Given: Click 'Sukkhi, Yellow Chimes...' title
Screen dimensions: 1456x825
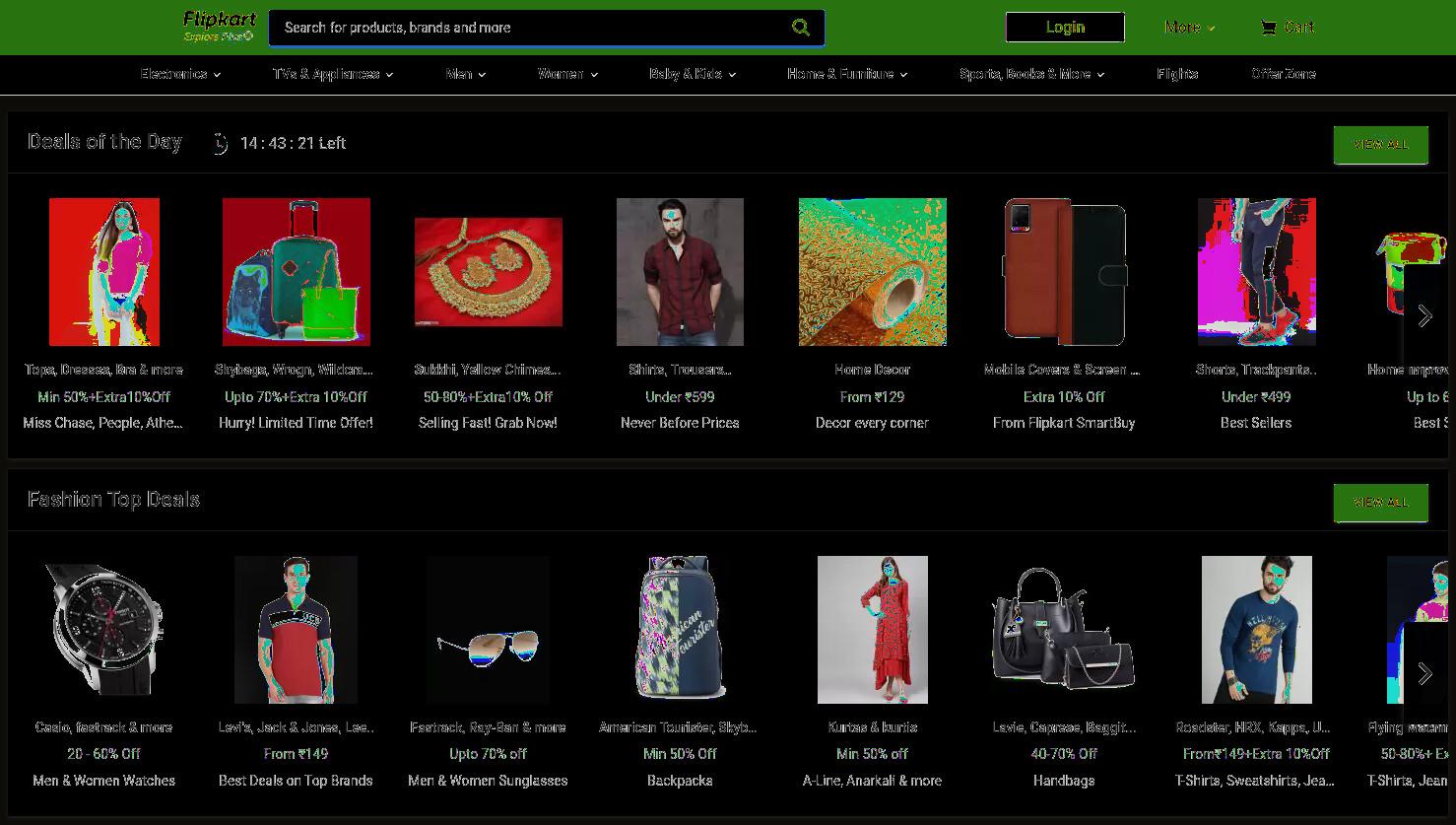Looking at the screenshot, I should 488,370.
